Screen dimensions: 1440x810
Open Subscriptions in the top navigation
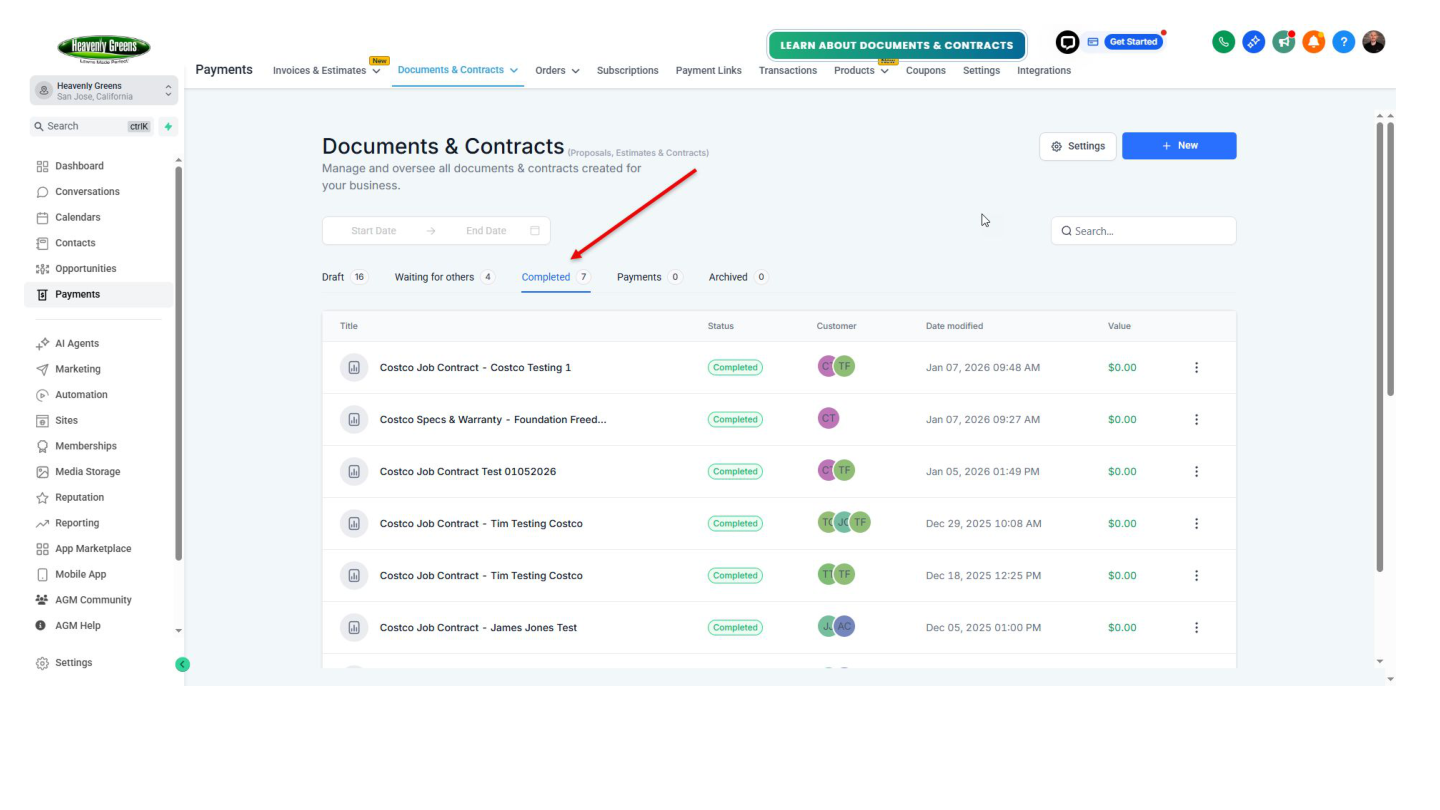point(627,71)
